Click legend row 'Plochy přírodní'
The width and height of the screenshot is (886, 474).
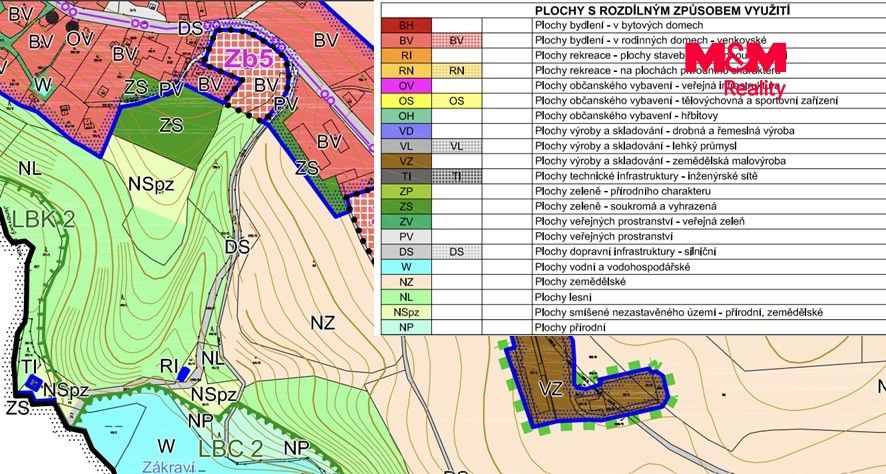coord(633,327)
